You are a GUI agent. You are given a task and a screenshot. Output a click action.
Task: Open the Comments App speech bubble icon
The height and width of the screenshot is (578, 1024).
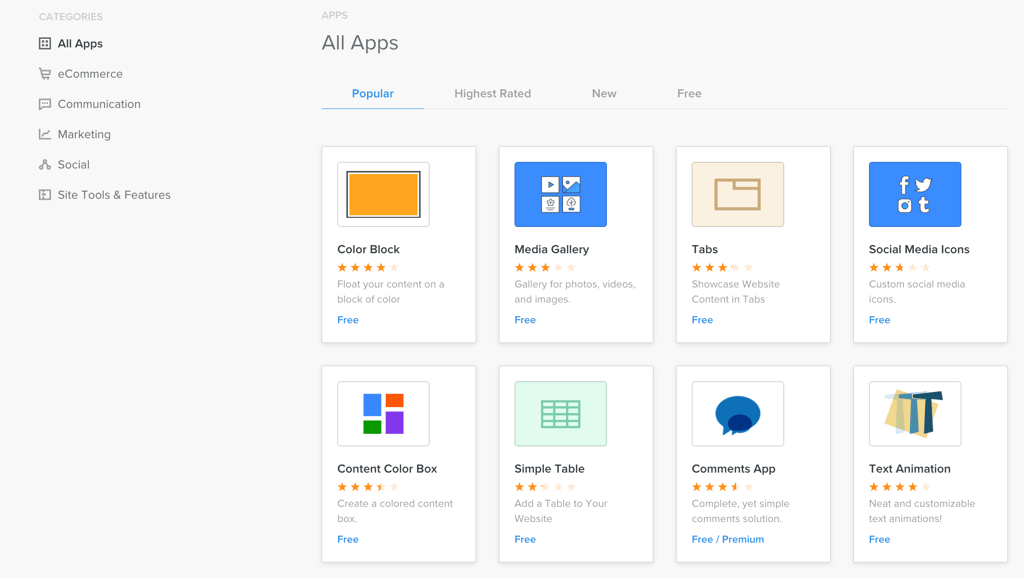(738, 414)
